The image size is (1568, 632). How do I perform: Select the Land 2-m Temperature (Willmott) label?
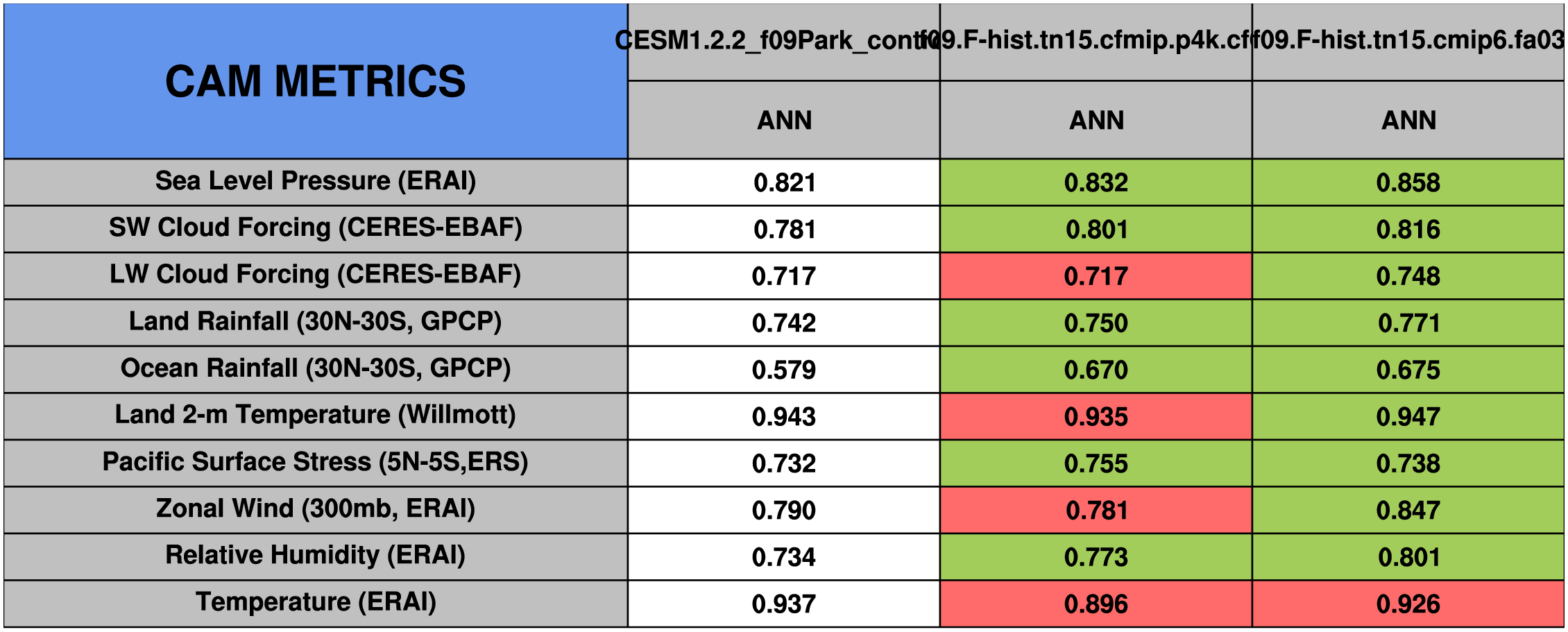coord(316,416)
